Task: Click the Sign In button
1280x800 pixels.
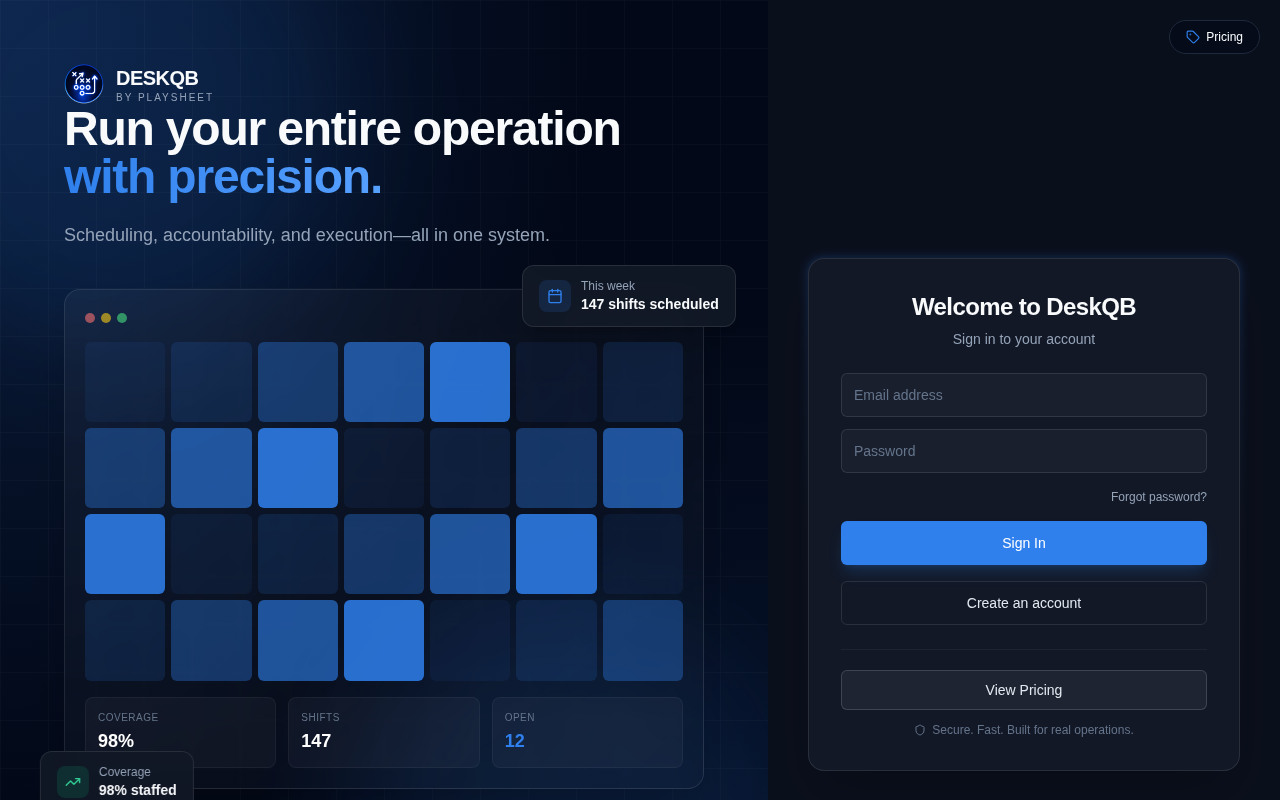Action: point(1024,543)
